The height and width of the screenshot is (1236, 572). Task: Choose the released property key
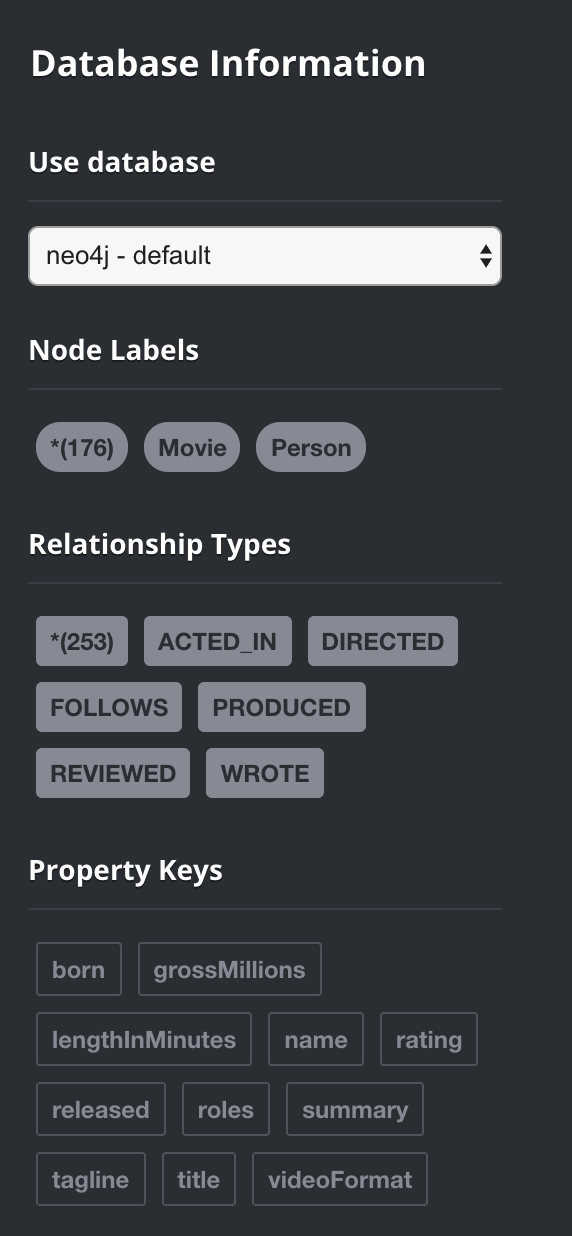[101, 1109]
